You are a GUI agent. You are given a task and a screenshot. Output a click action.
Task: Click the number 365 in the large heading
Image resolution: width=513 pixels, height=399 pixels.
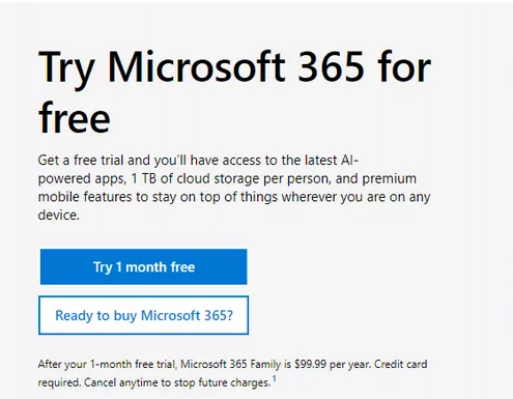331,66
